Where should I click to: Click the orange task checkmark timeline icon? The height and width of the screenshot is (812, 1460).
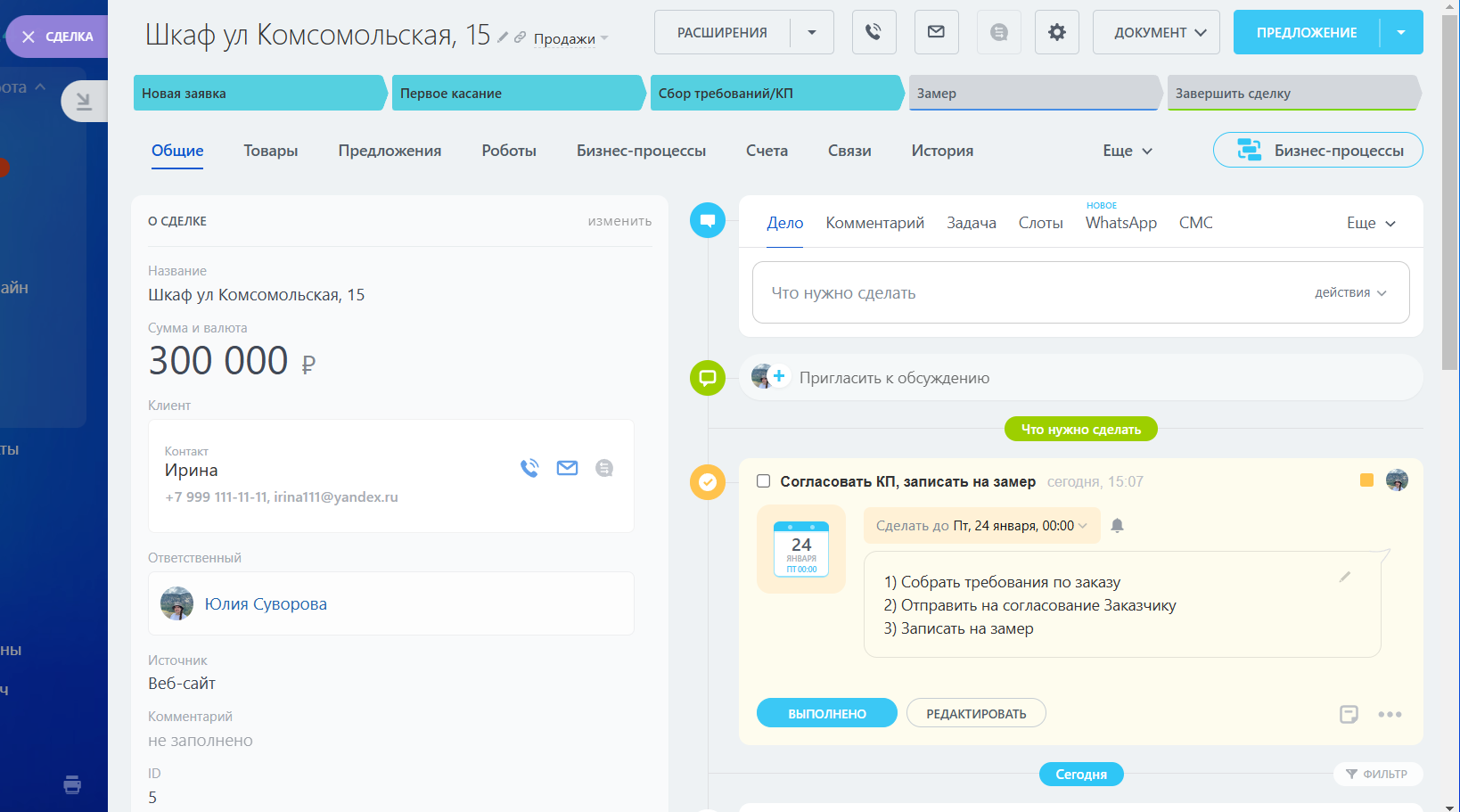tap(708, 482)
